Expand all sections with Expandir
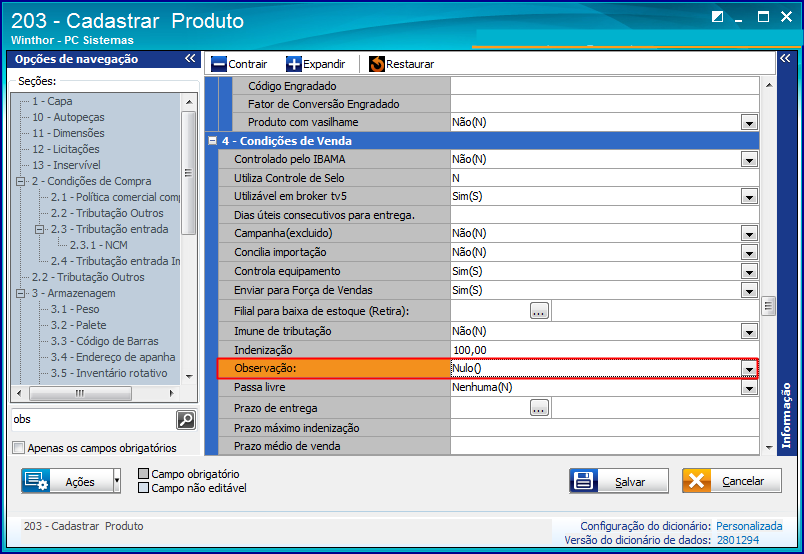This screenshot has width=804, height=554. 315,64
